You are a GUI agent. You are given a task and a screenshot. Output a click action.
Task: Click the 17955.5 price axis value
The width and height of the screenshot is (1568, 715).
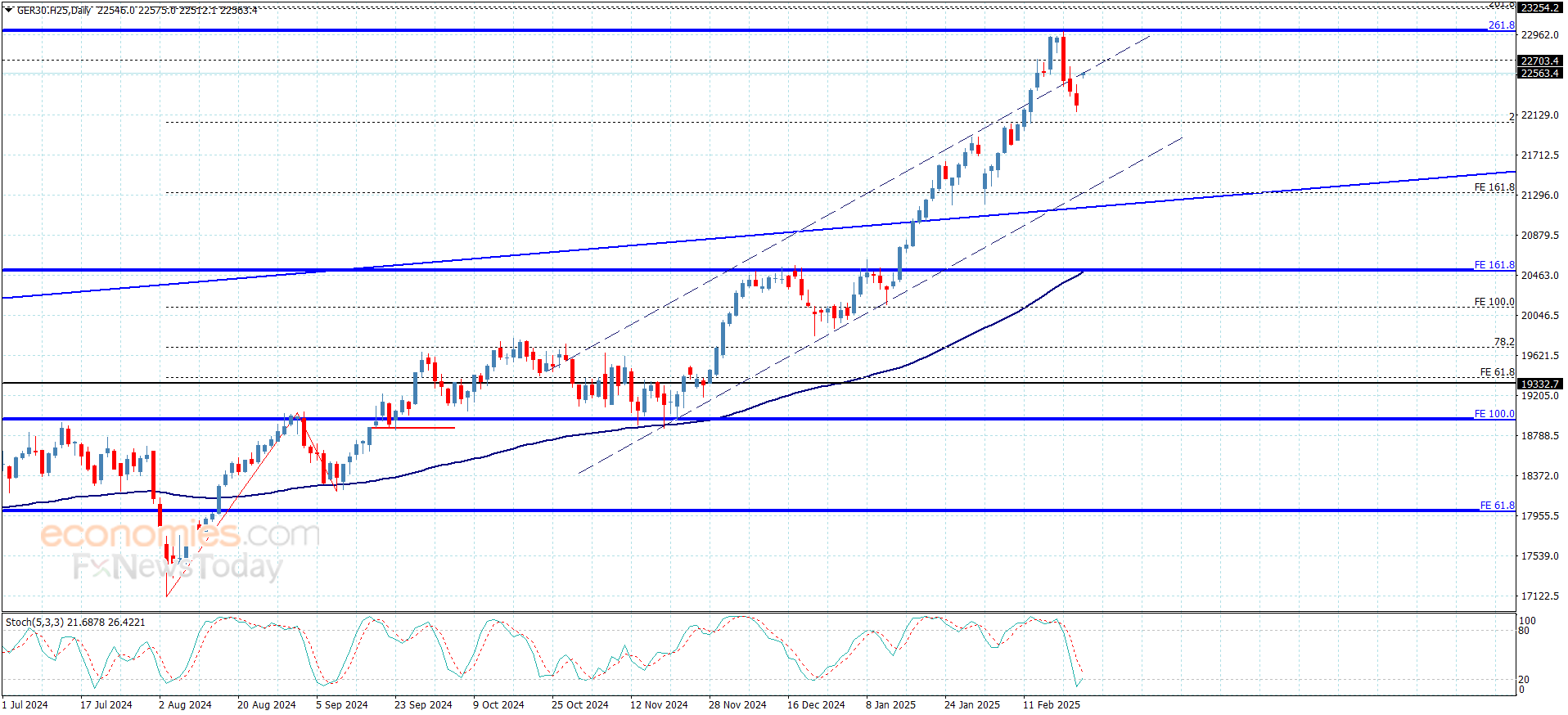click(x=1539, y=516)
